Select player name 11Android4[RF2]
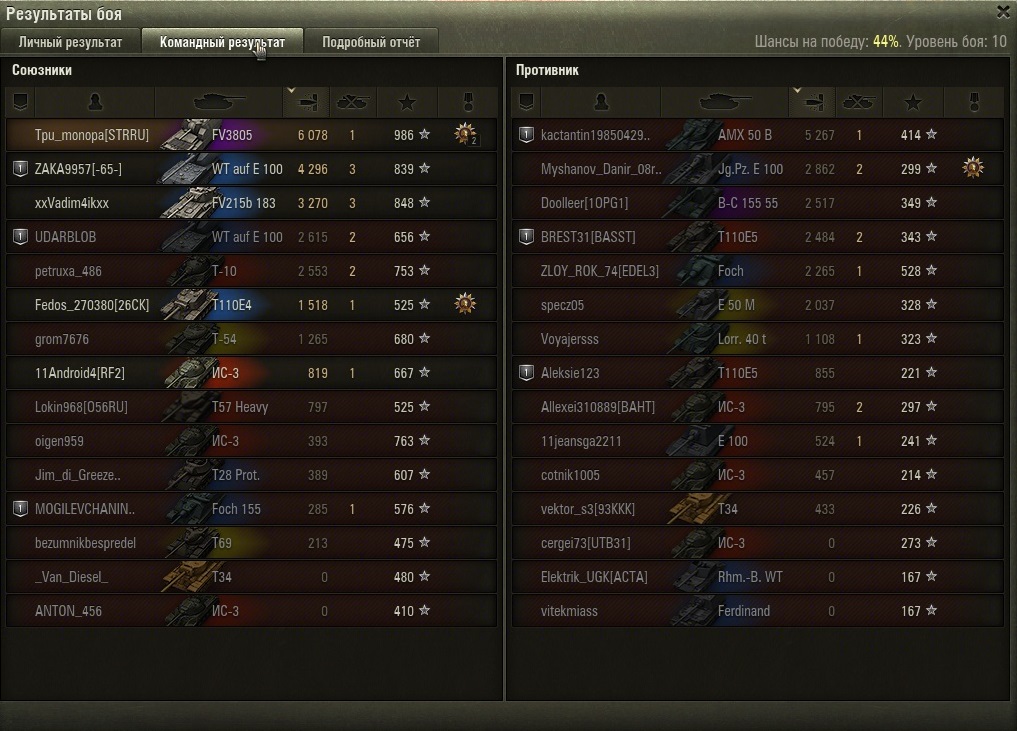1017x731 pixels. (x=79, y=373)
